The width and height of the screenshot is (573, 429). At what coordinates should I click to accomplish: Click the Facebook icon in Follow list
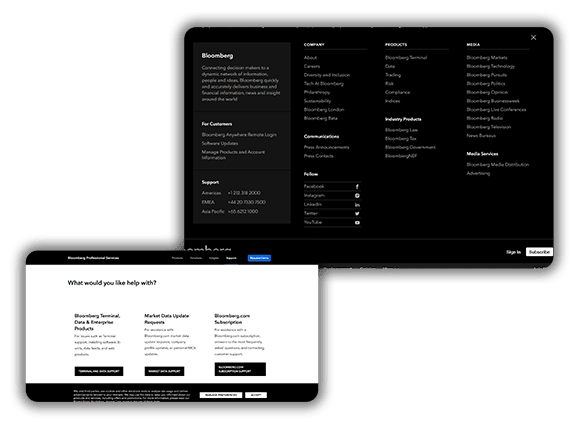pyautogui.click(x=357, y=186)
